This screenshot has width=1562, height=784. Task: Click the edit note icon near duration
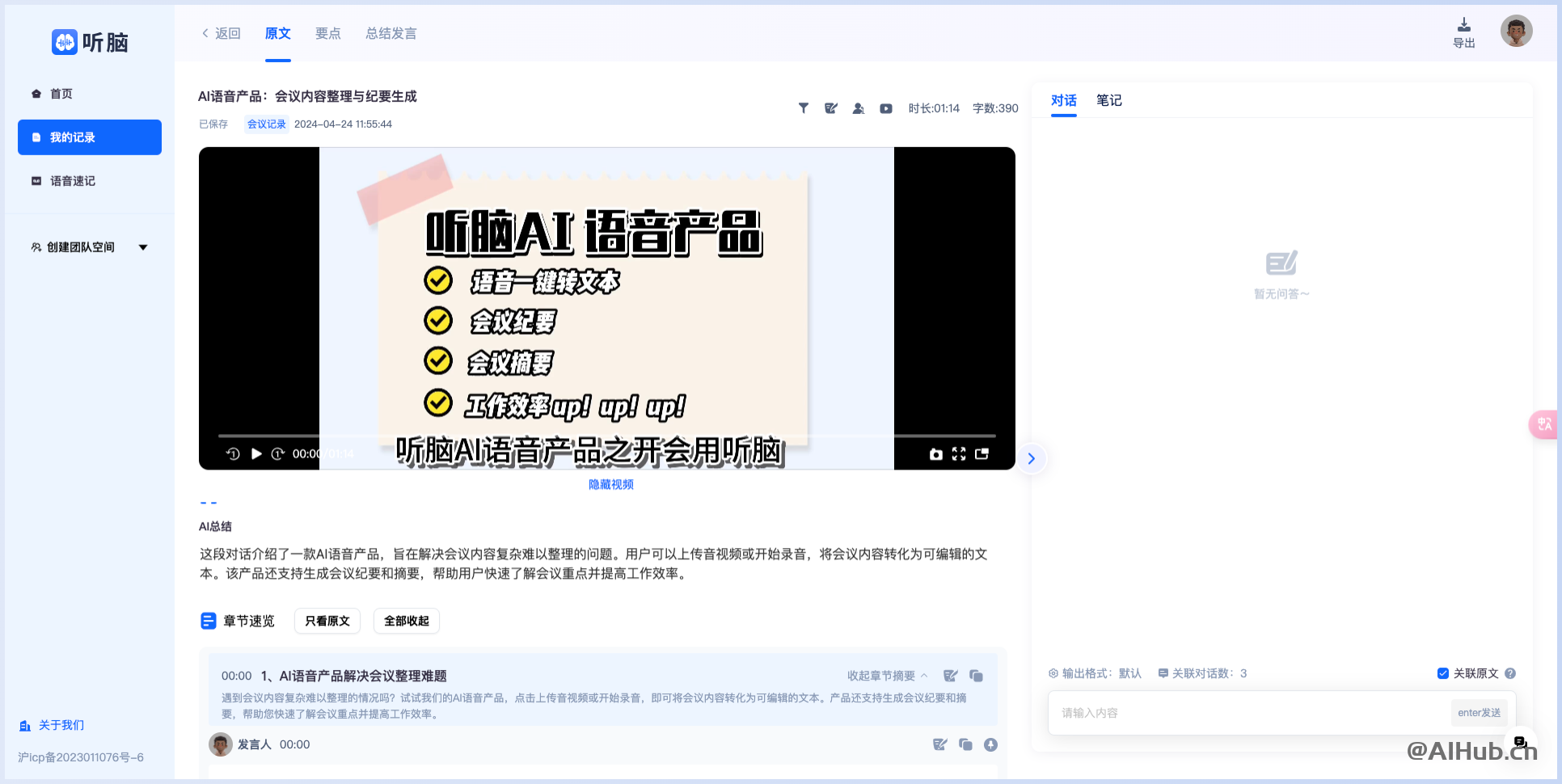pyautogui.click(x=831, y=108)
